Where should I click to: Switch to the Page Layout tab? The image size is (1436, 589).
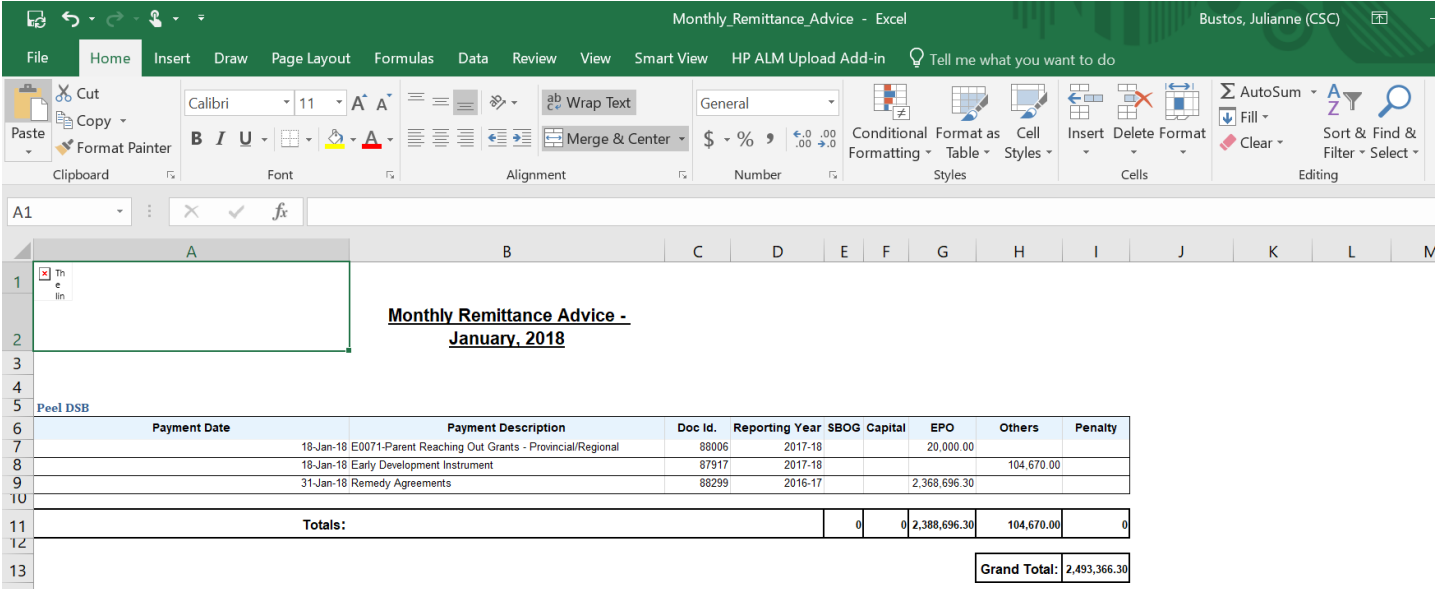[x=311, y=58]
